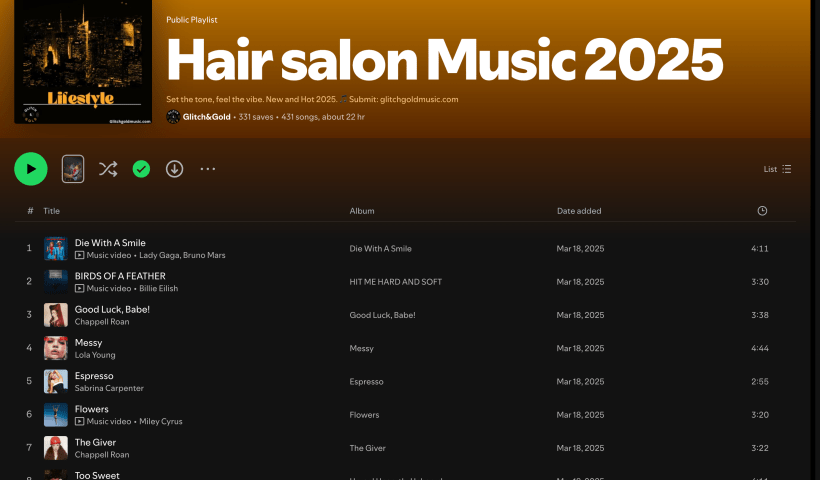Viewport: 820px width, 480px height.
Task: Click the Good Luck, Babe! cover thumbnail
Action: click(56, 315)
